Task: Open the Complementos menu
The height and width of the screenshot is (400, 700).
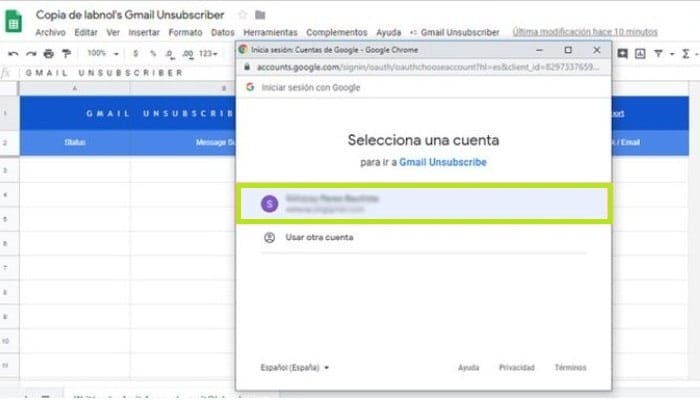Action: (x=337, y=33)
